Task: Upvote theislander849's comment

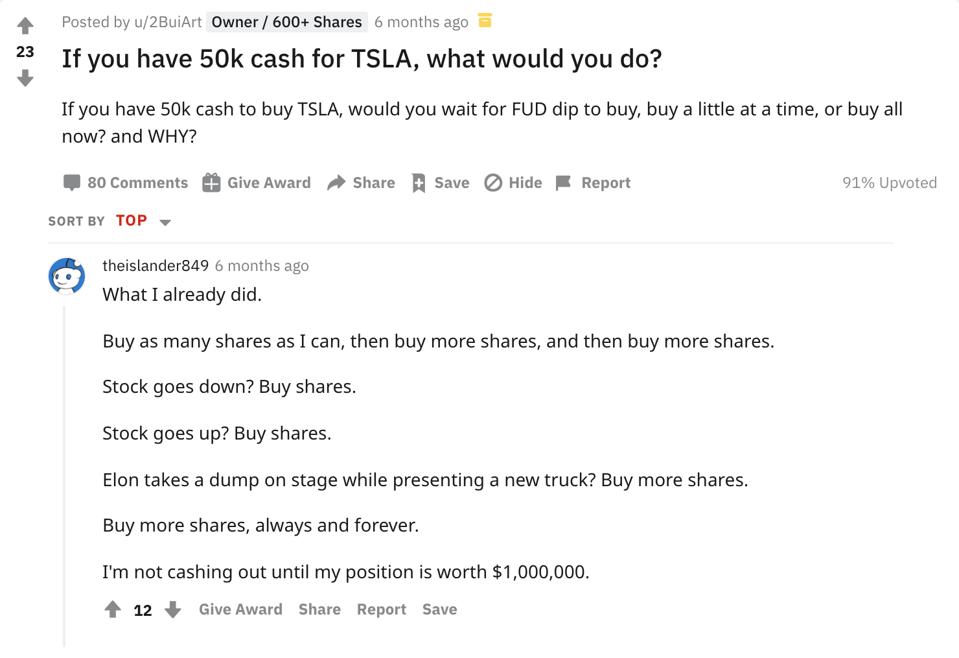Action: click(x=113, y=609)
